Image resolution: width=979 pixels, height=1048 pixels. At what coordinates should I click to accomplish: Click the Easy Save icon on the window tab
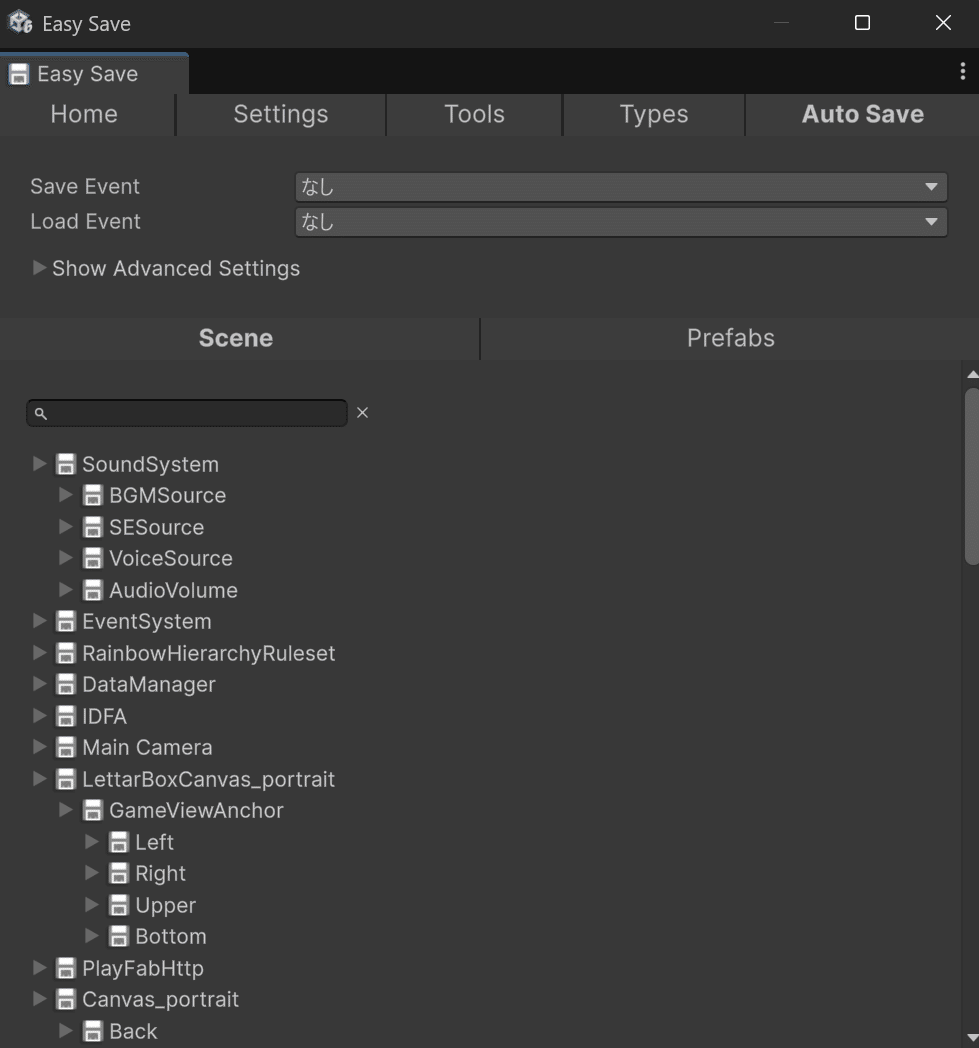(18, 73)
